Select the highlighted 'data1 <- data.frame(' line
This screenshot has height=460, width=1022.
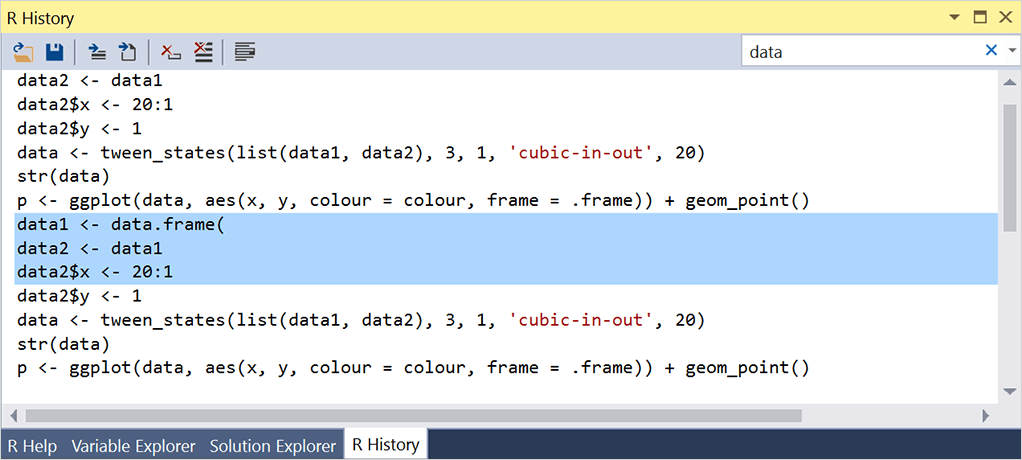[506, 225]
